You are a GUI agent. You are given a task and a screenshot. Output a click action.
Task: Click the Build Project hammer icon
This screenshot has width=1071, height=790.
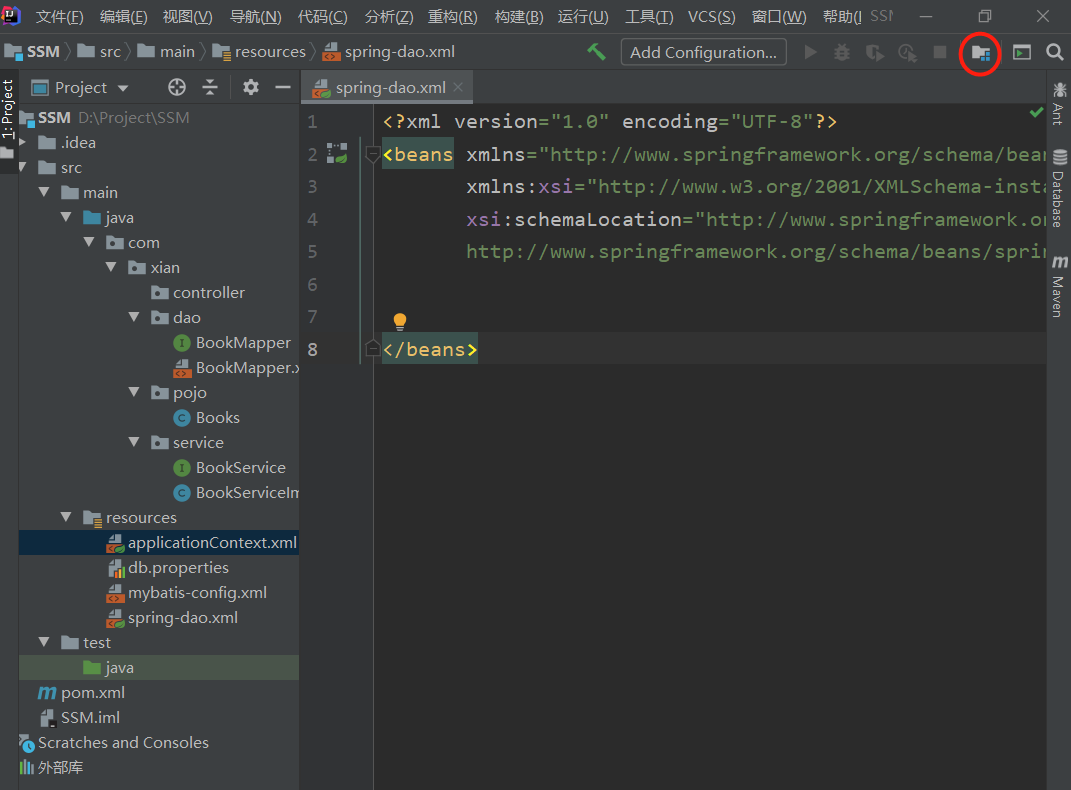596,52
